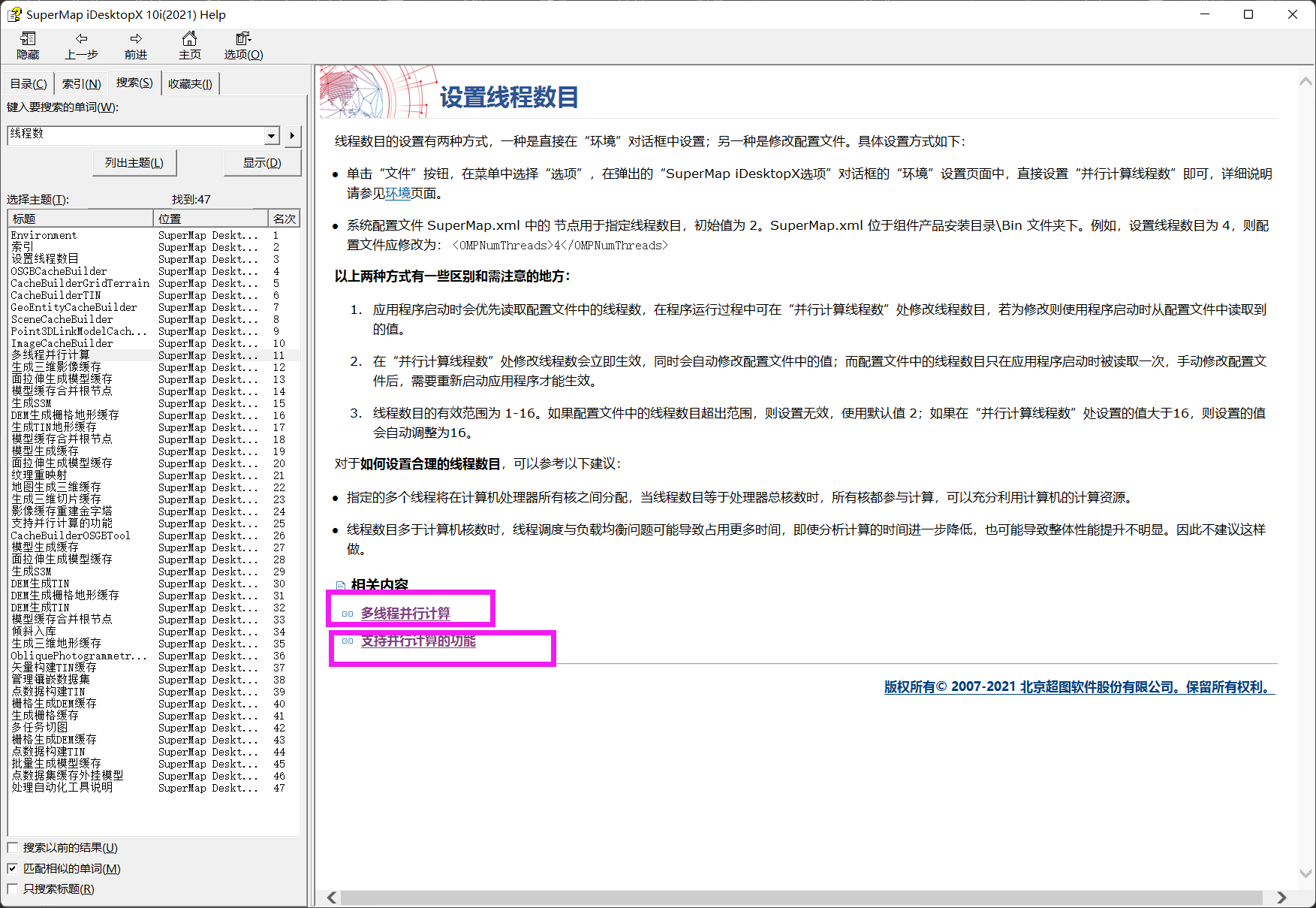Click the help app icon in title bar
Viewport: 1316px width, 908px height.
14,14
